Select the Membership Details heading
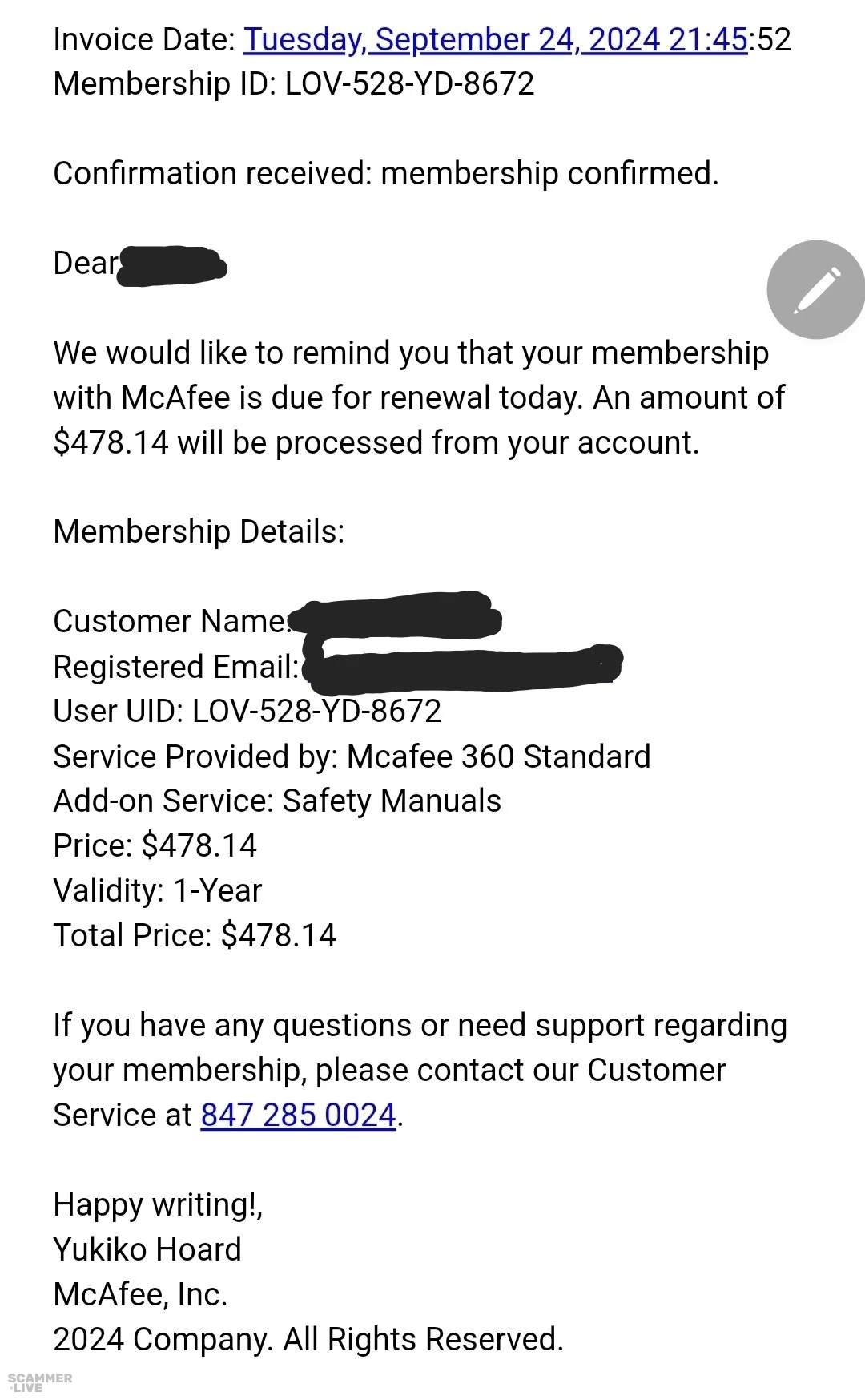Viewport: 865px width, 1400px height. tap(199, 532)
